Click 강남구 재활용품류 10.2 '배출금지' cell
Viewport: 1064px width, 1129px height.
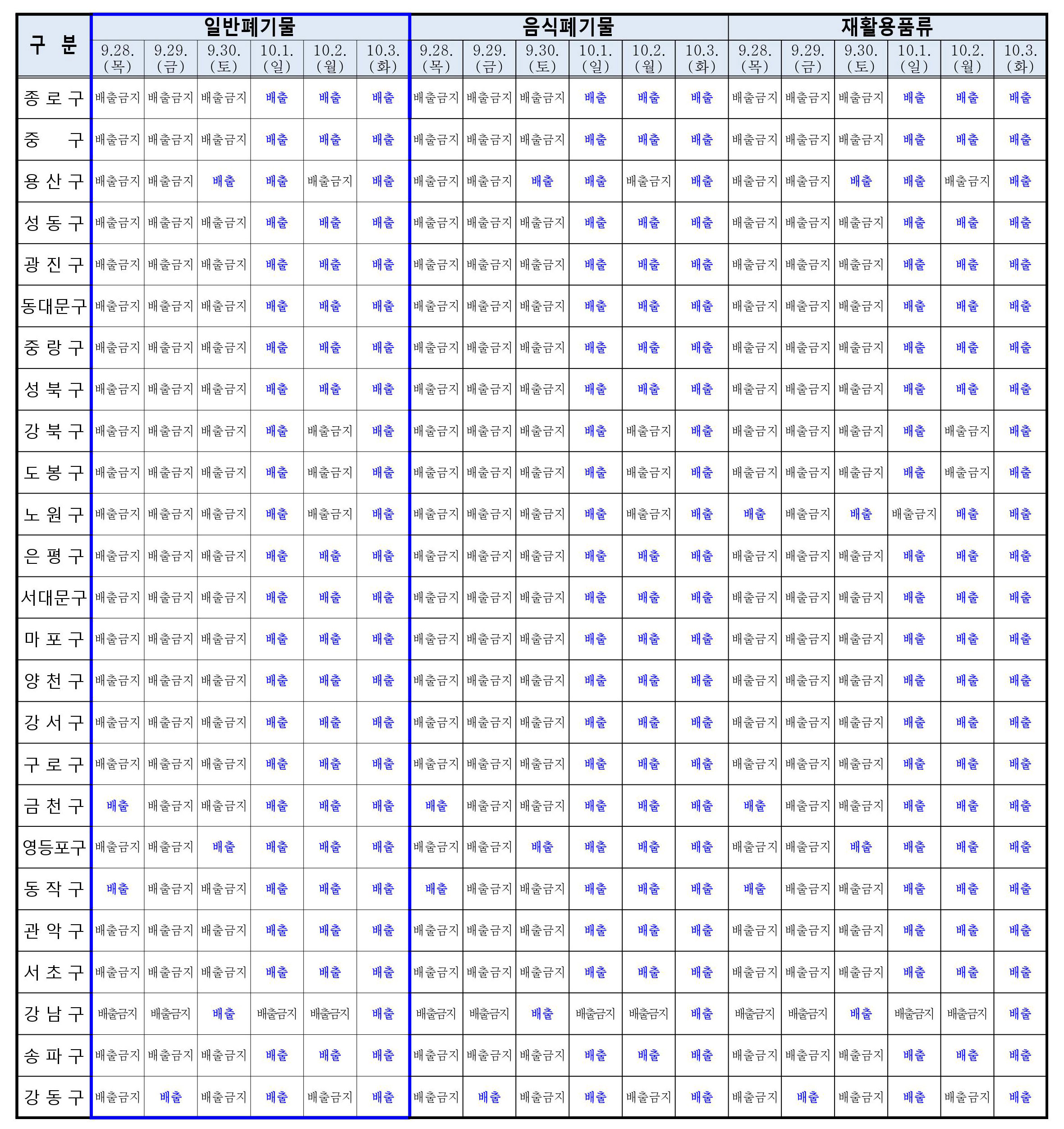968,1014
